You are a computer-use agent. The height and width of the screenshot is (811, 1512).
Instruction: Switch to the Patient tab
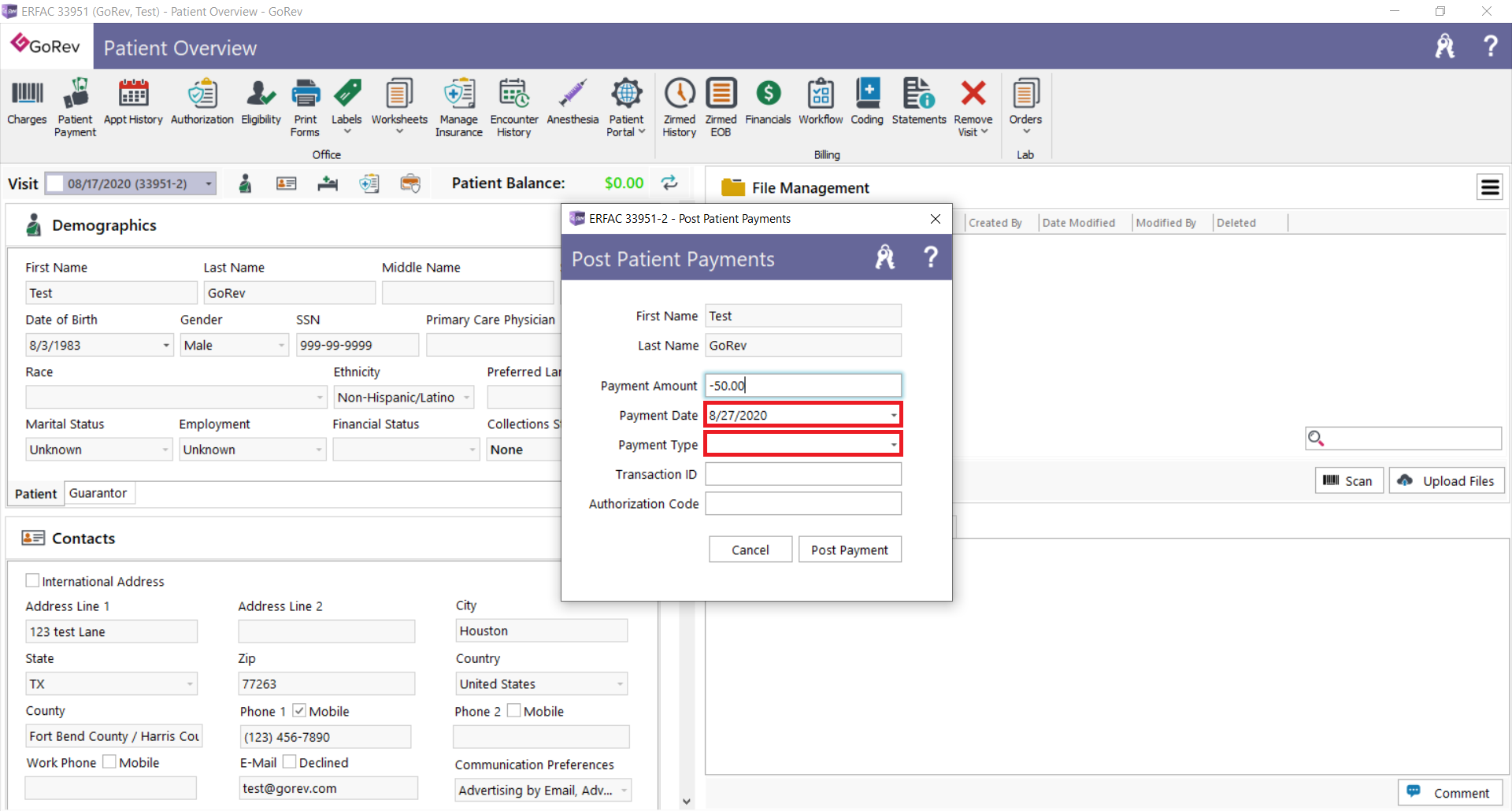(x=35, y=494)
